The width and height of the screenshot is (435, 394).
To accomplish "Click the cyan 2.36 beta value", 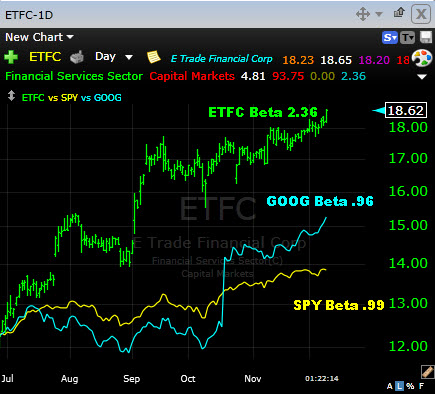I will [354, 76].
